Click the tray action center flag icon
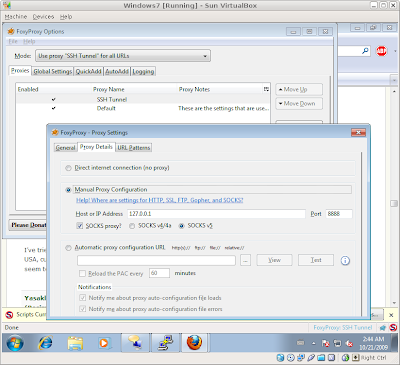400x365 pixels. coord(325,343)
